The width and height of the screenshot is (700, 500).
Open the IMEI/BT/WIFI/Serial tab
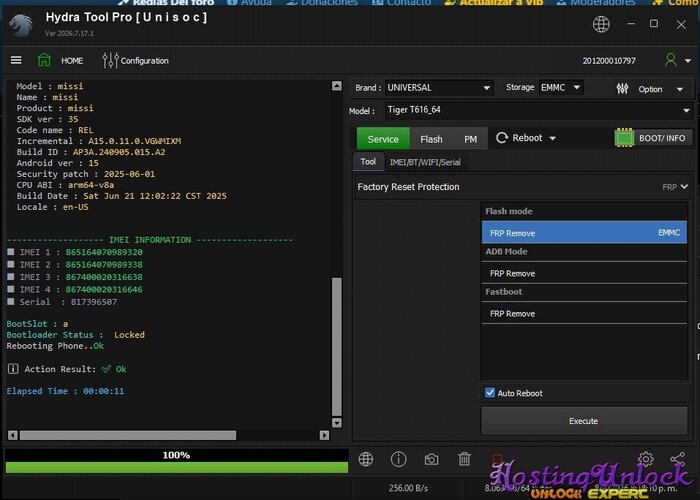[x=425, y=162]
